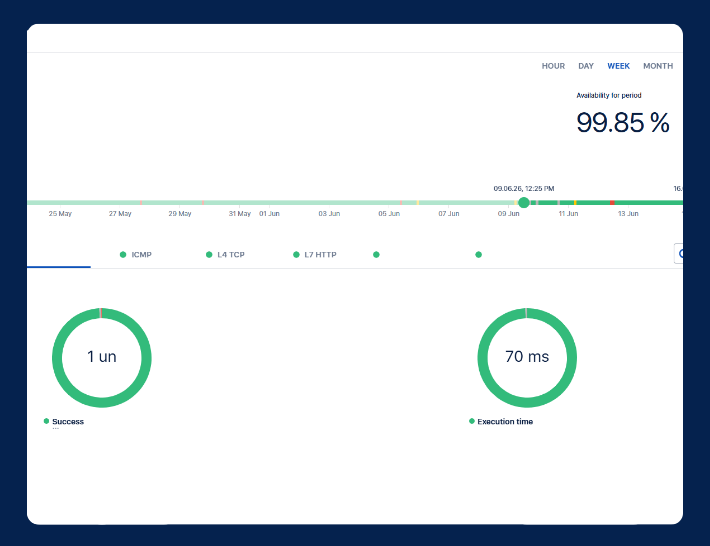Click the green timeline handle marker
Viewport: 710px width, 546px height.
(x=524, y=202)
